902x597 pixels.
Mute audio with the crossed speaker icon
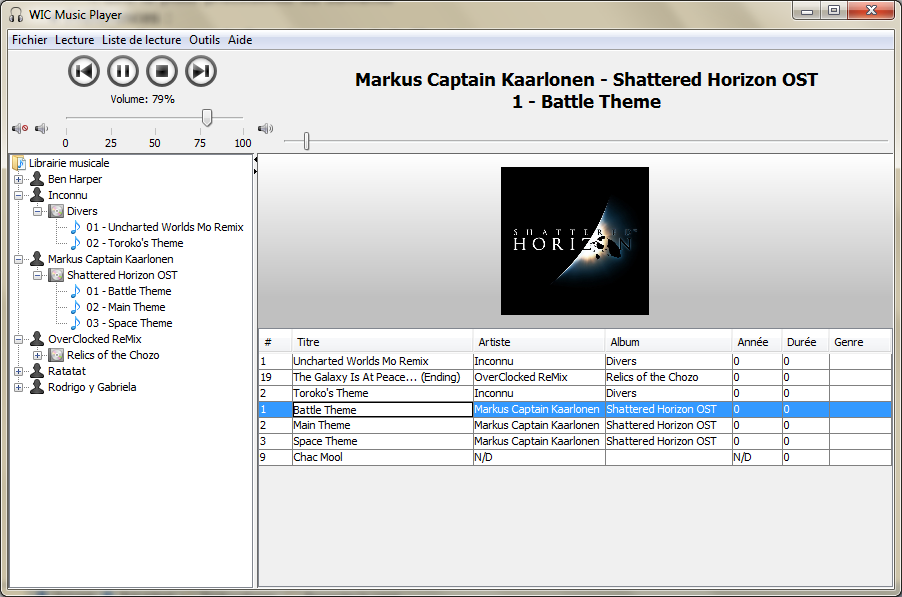tap(19, 128)
